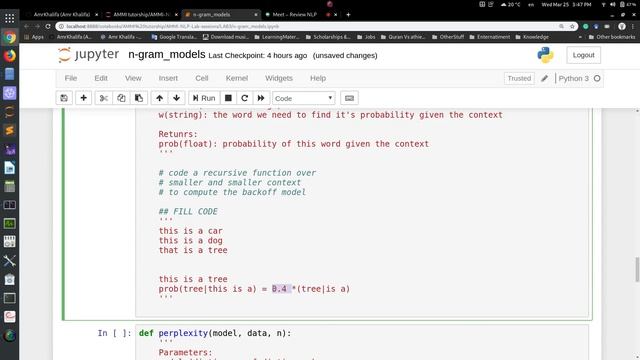Open the applications grid launcher

click(9, 18)
